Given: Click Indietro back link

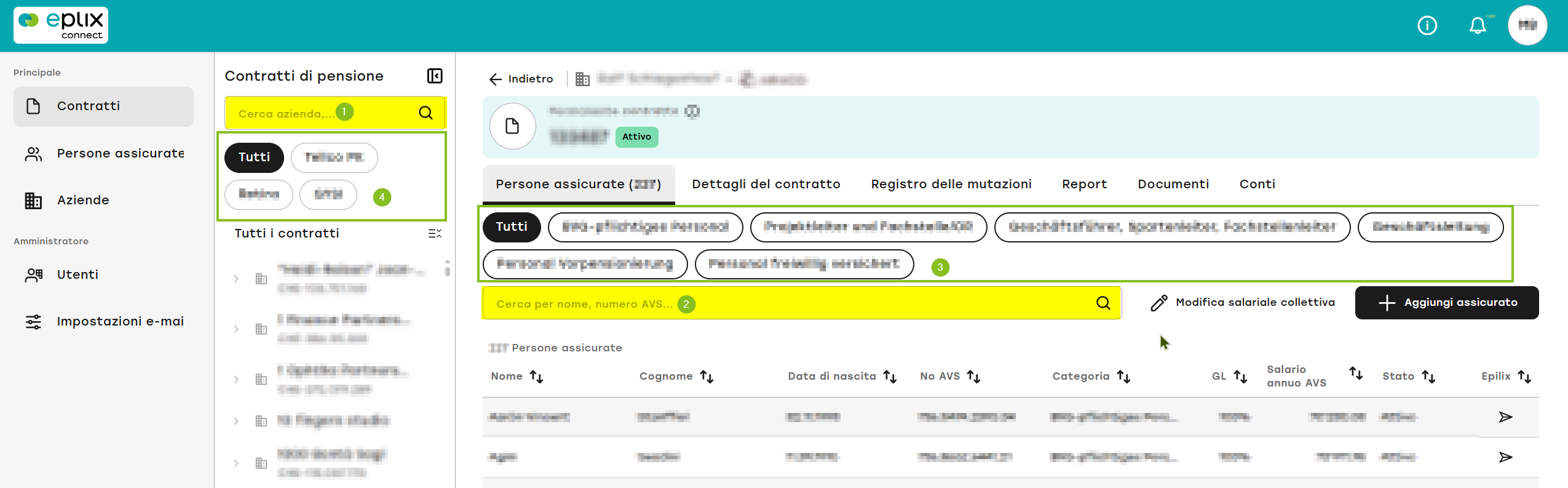Looking at the screenshot, I should [x=521, y=79].
